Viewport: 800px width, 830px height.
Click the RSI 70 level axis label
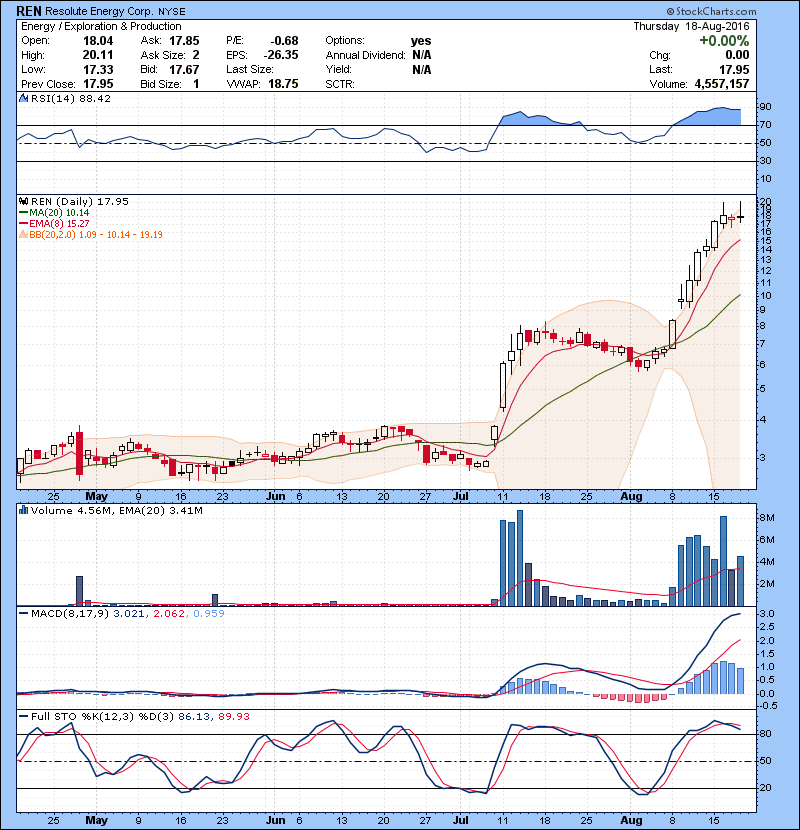[766, 125]
